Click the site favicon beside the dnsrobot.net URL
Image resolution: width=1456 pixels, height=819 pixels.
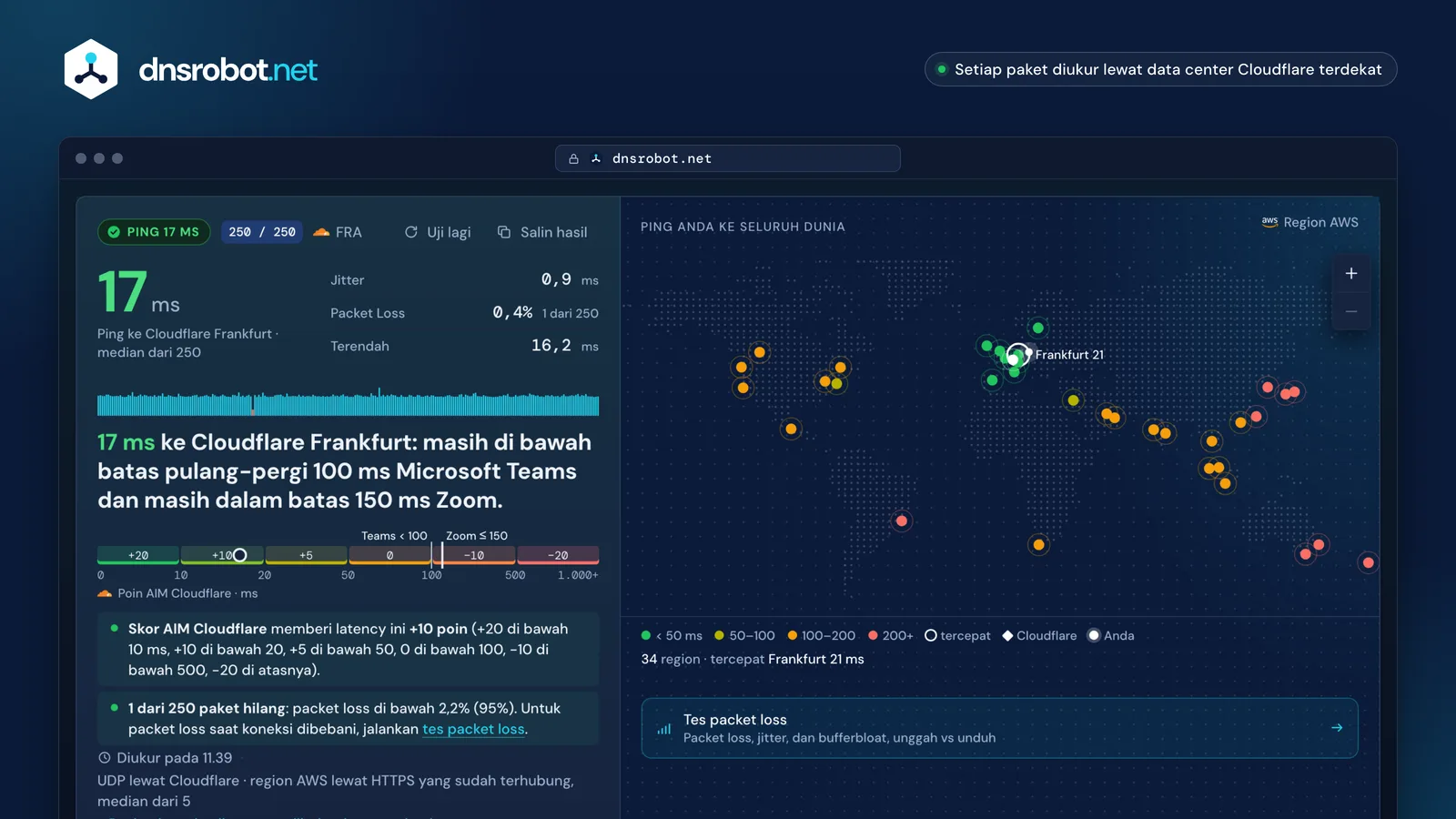point(596,158)
